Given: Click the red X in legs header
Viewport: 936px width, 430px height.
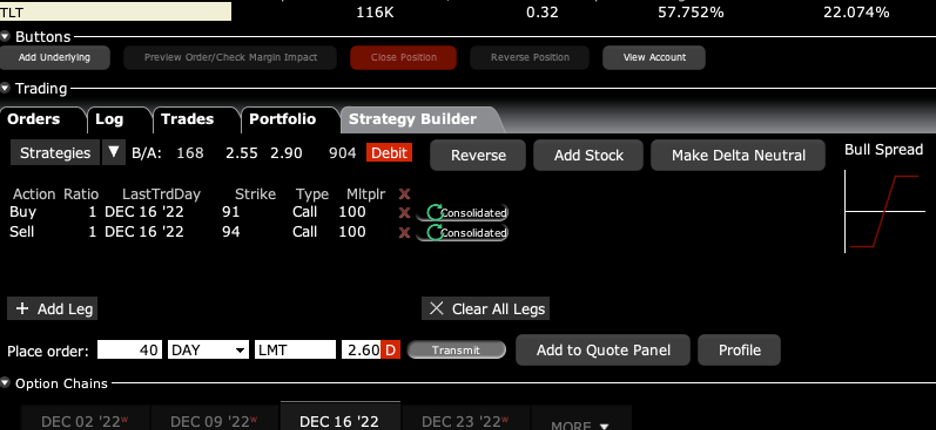Looking at the screenshot, I should (x=404, y=194).
